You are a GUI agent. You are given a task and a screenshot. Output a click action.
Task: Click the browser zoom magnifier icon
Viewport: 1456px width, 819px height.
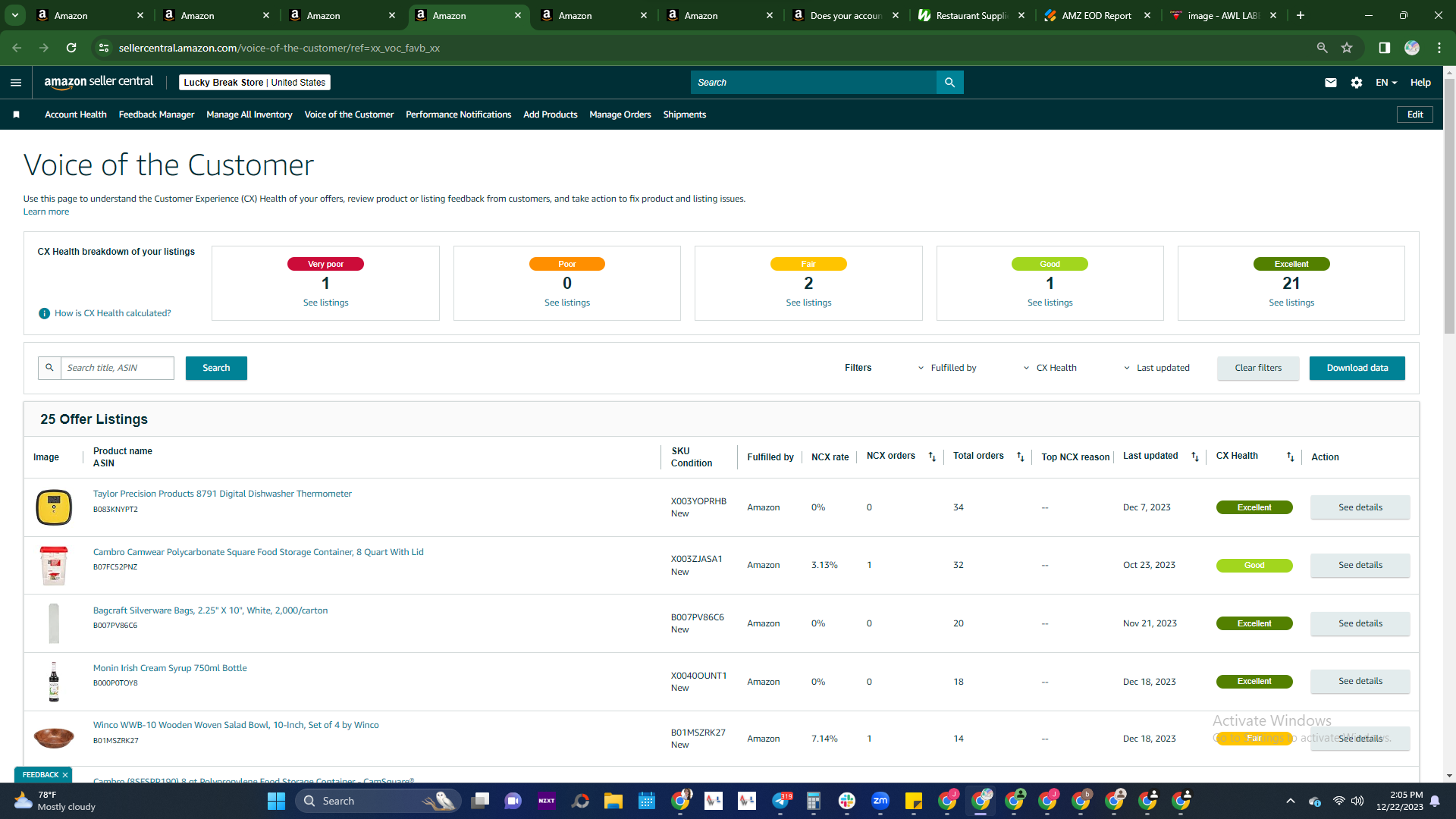point(1323,48)
